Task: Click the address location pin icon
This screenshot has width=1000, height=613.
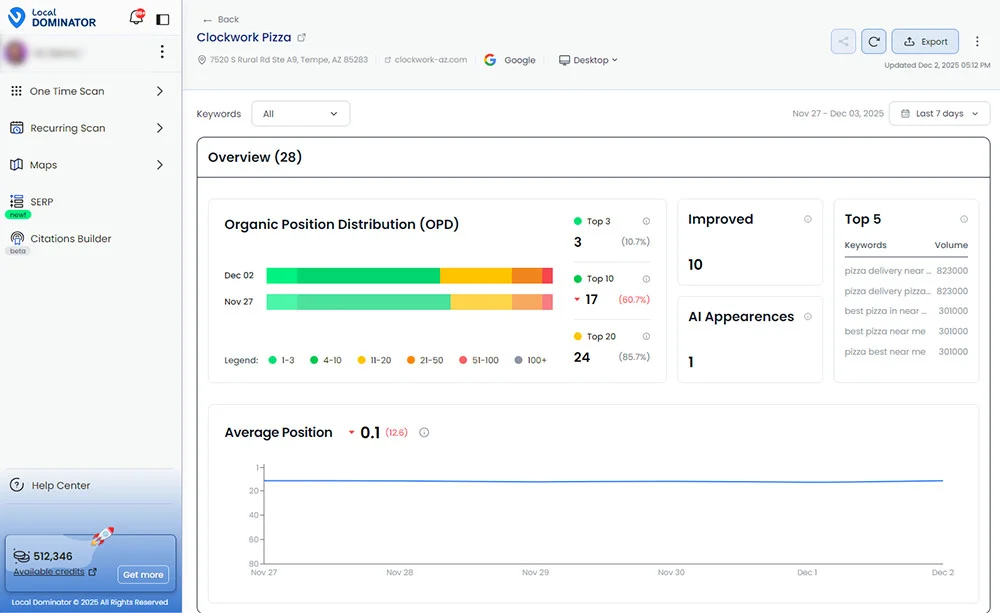Action: click(x=202, y=60)
